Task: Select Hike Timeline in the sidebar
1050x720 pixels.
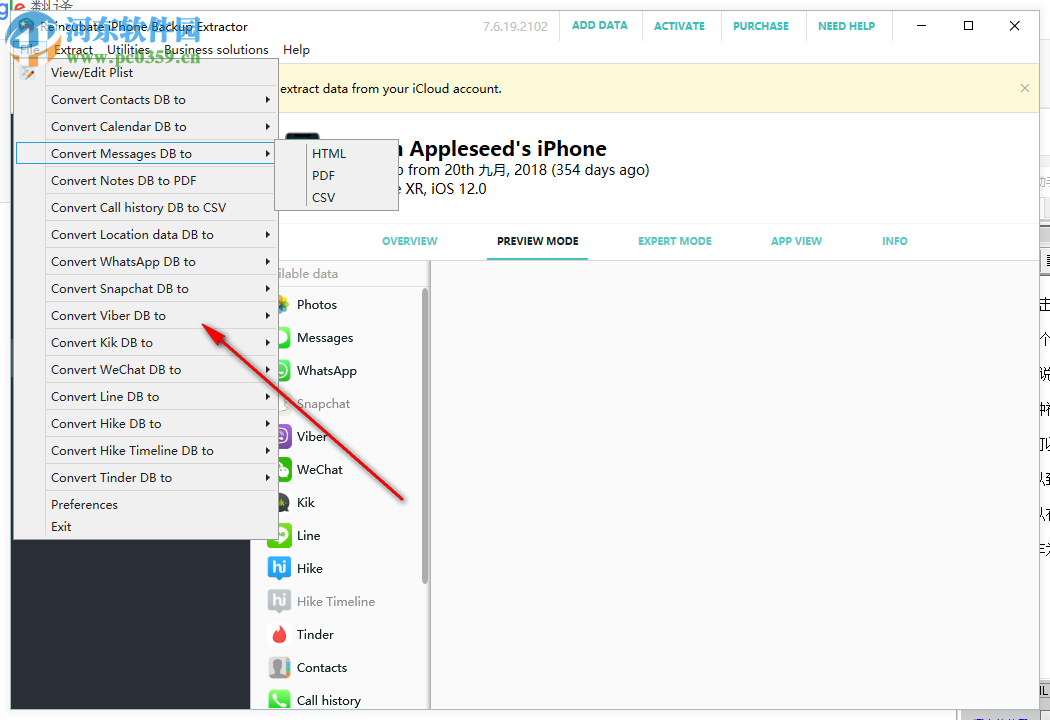Action: click(336, 601)
